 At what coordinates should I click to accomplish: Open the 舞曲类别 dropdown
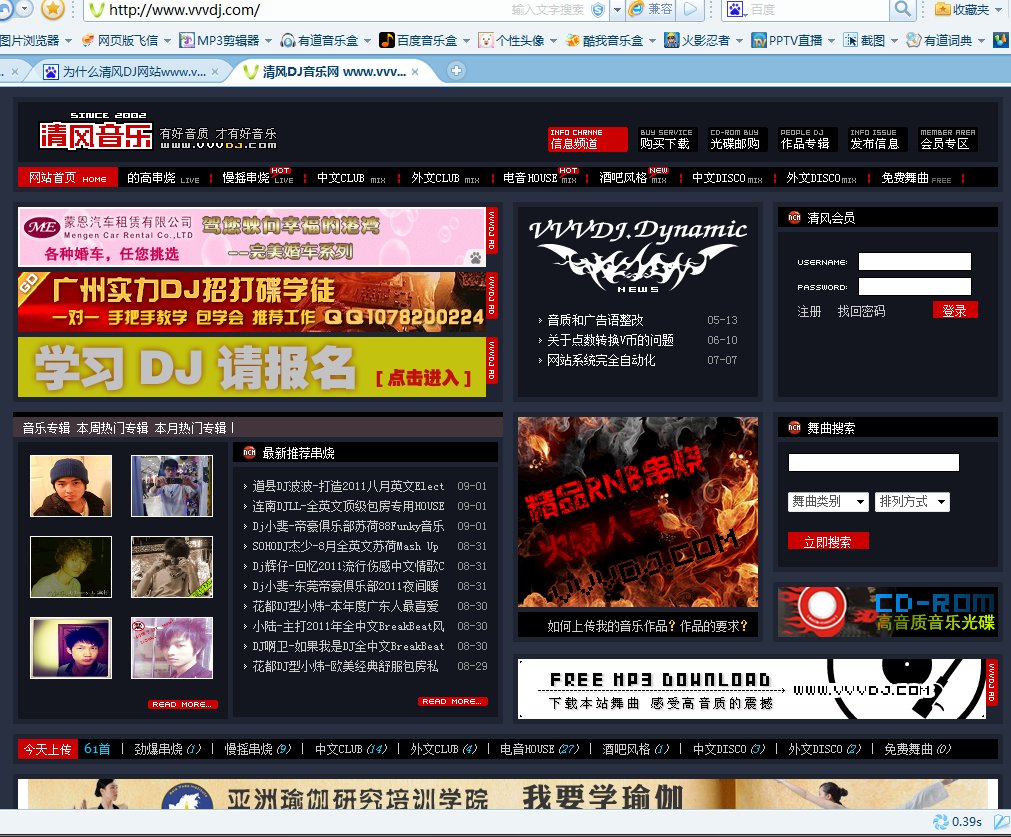pos(829,502)
